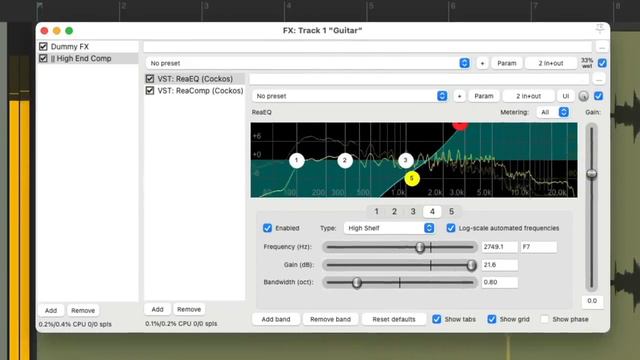Switch to band tab 1
Image resolution: width=640 pixels, height=360 pixels.
377,211
